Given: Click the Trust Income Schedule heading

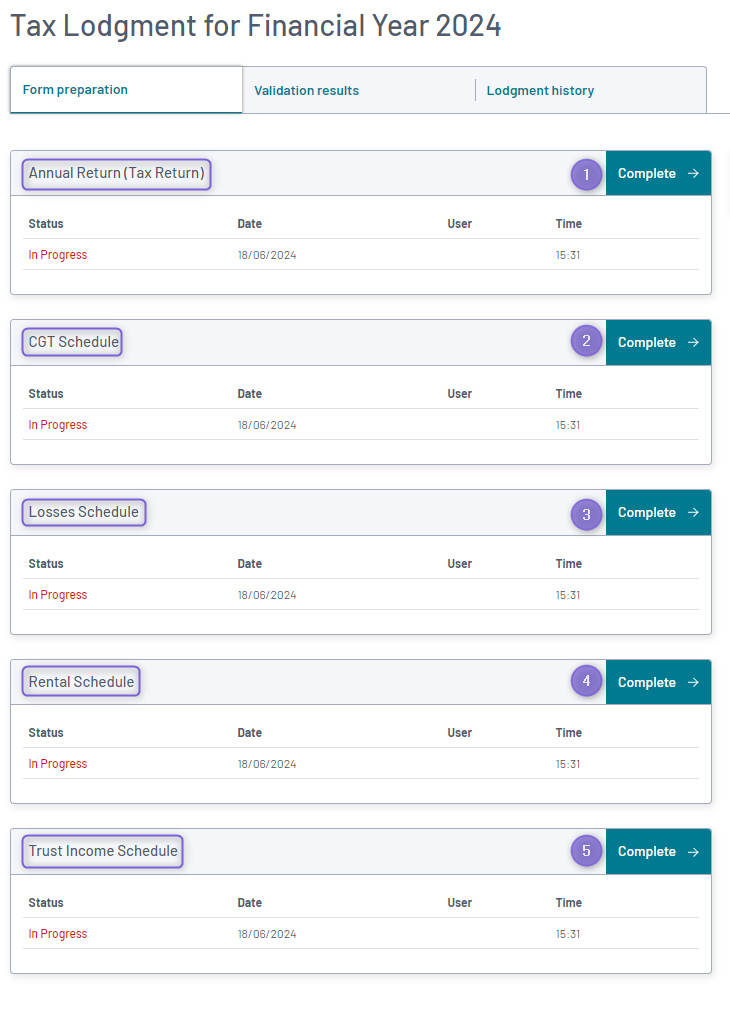Looking at the screenshot, I should (x=103, y=852).
